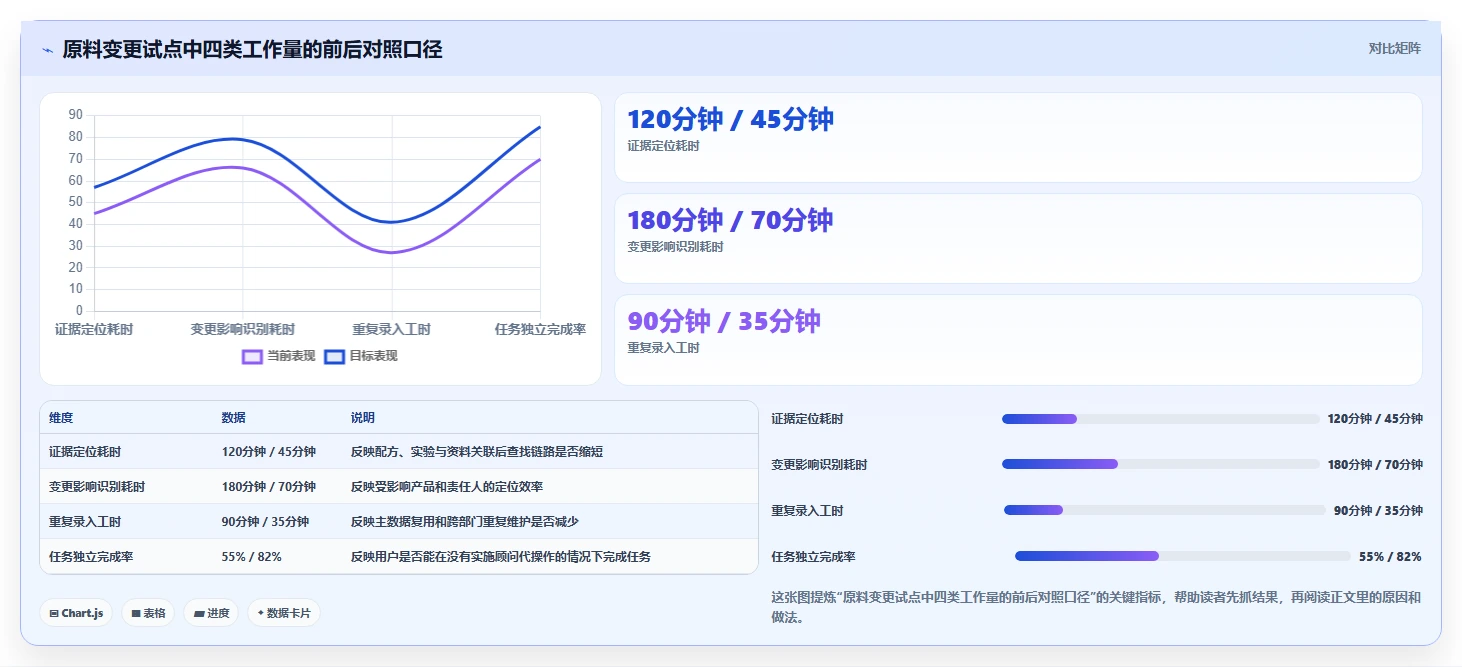Open the 120分钟 / 45分钟 data card
Viewport: 1462px width, 667px height.
(x=1018, y=138)
